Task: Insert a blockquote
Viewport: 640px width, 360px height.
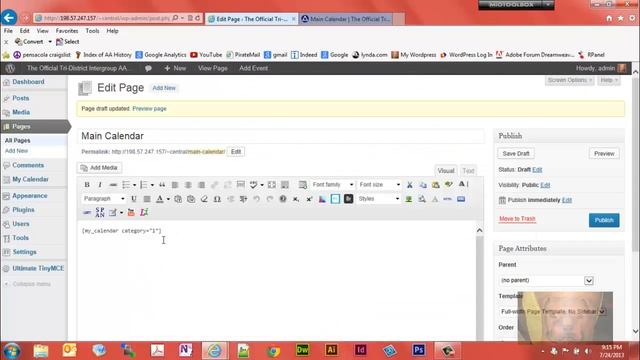Action: coord(162,185)
